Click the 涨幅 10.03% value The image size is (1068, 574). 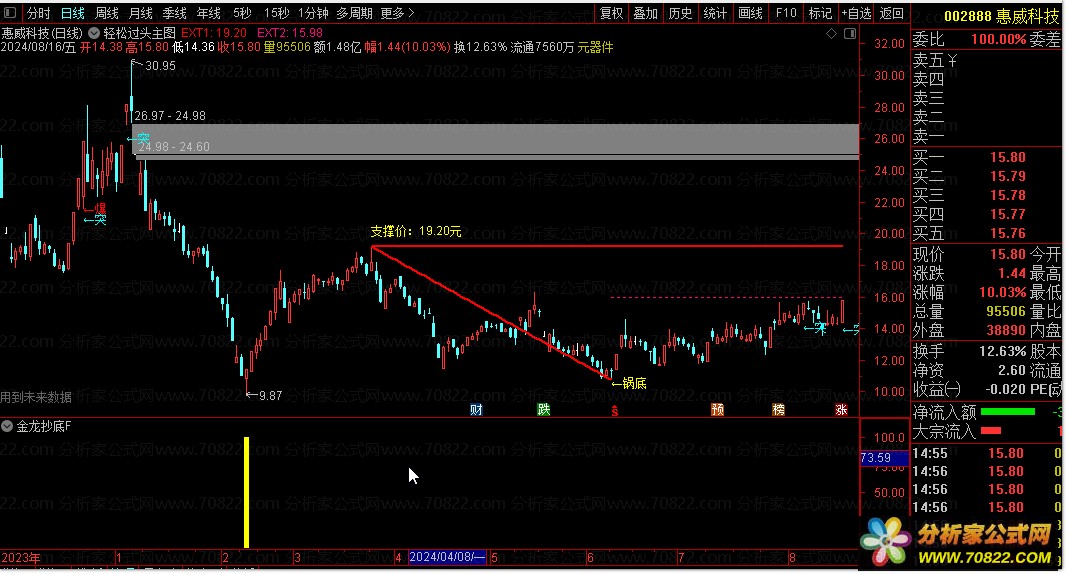point(1003,292)
